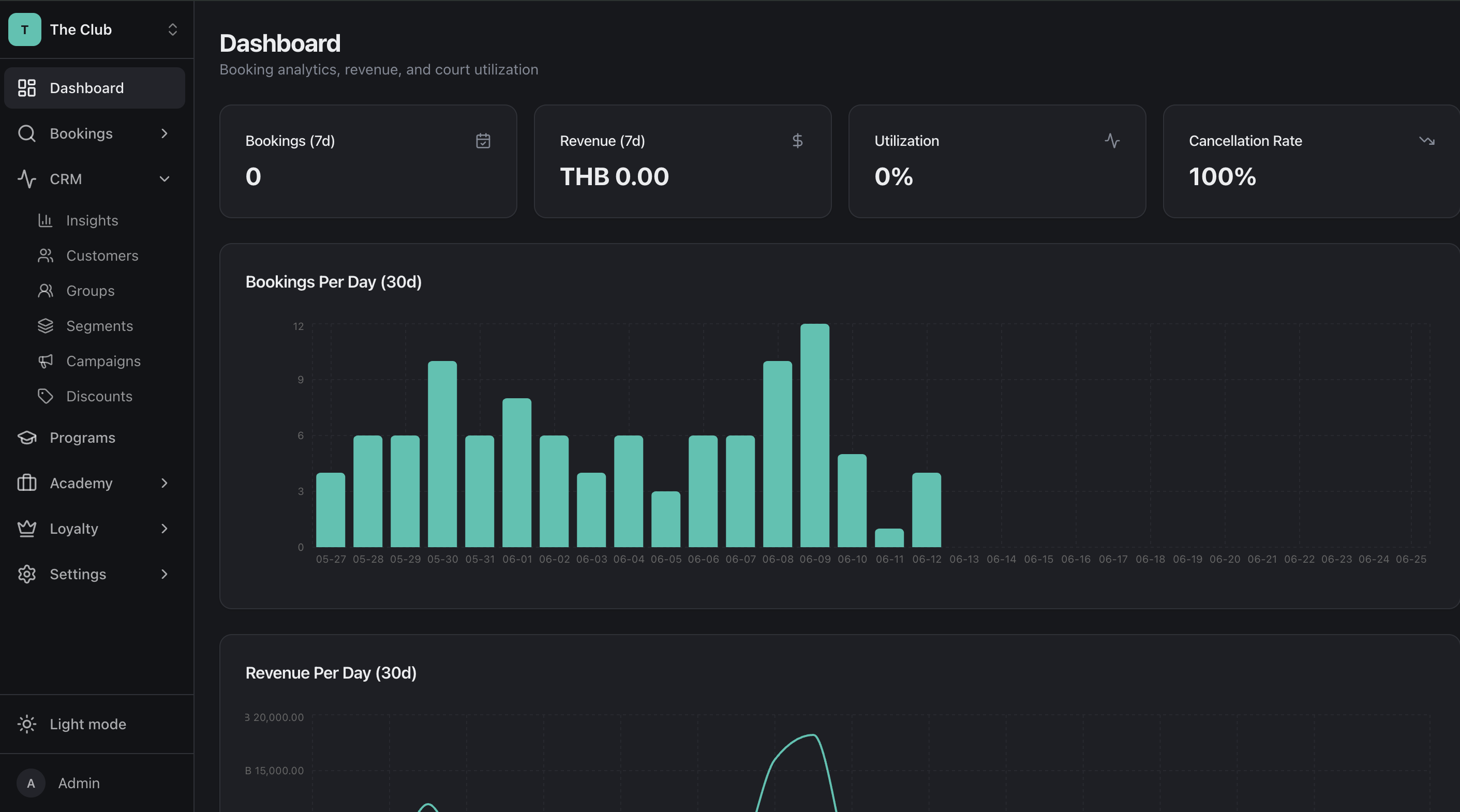1460x812 pixels.
Task: Open Groups under CRM
Action: pos(91,291)
